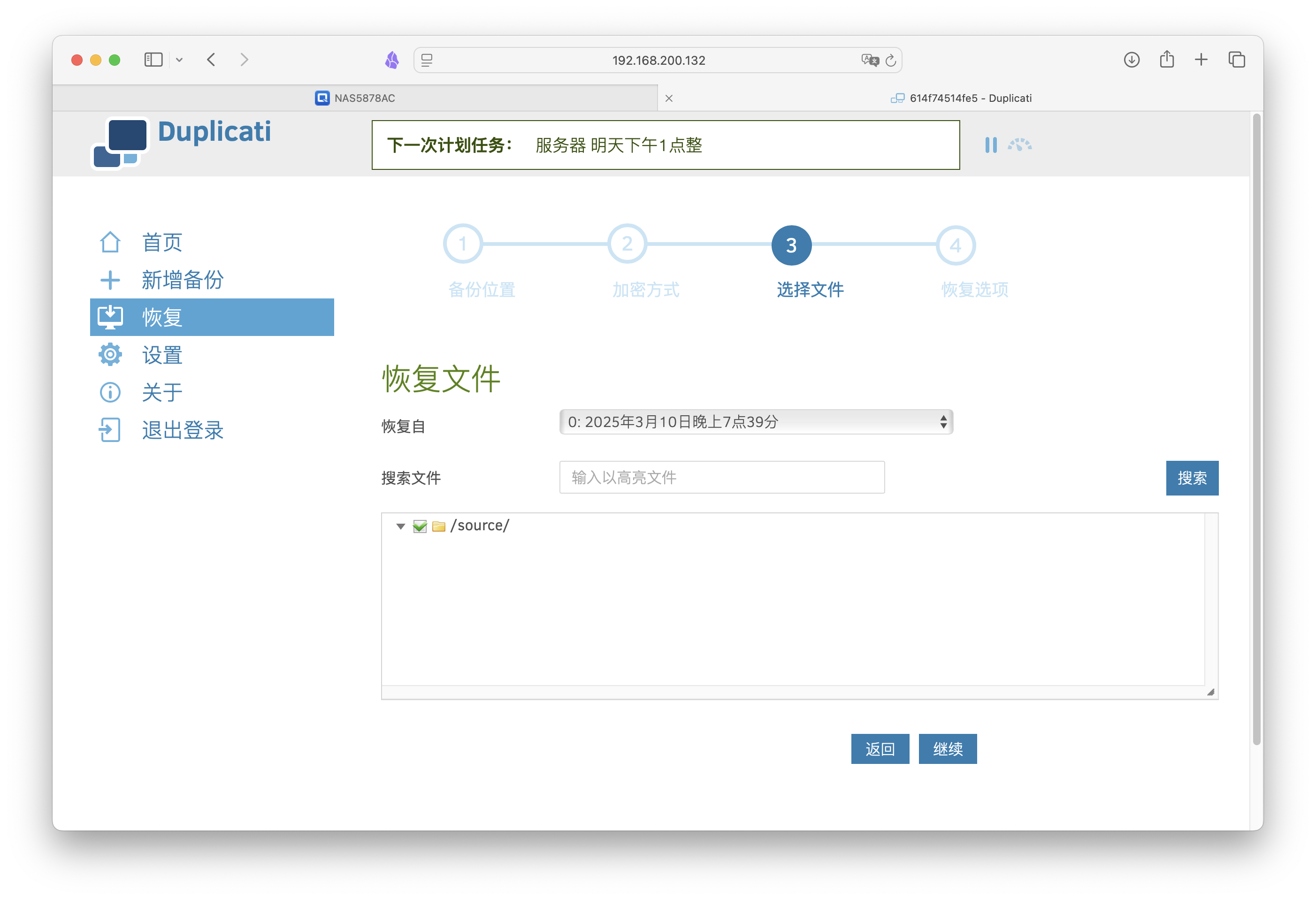Go back in Safari
Viewport: 1316px width, 900px height.
coord(211,60)
